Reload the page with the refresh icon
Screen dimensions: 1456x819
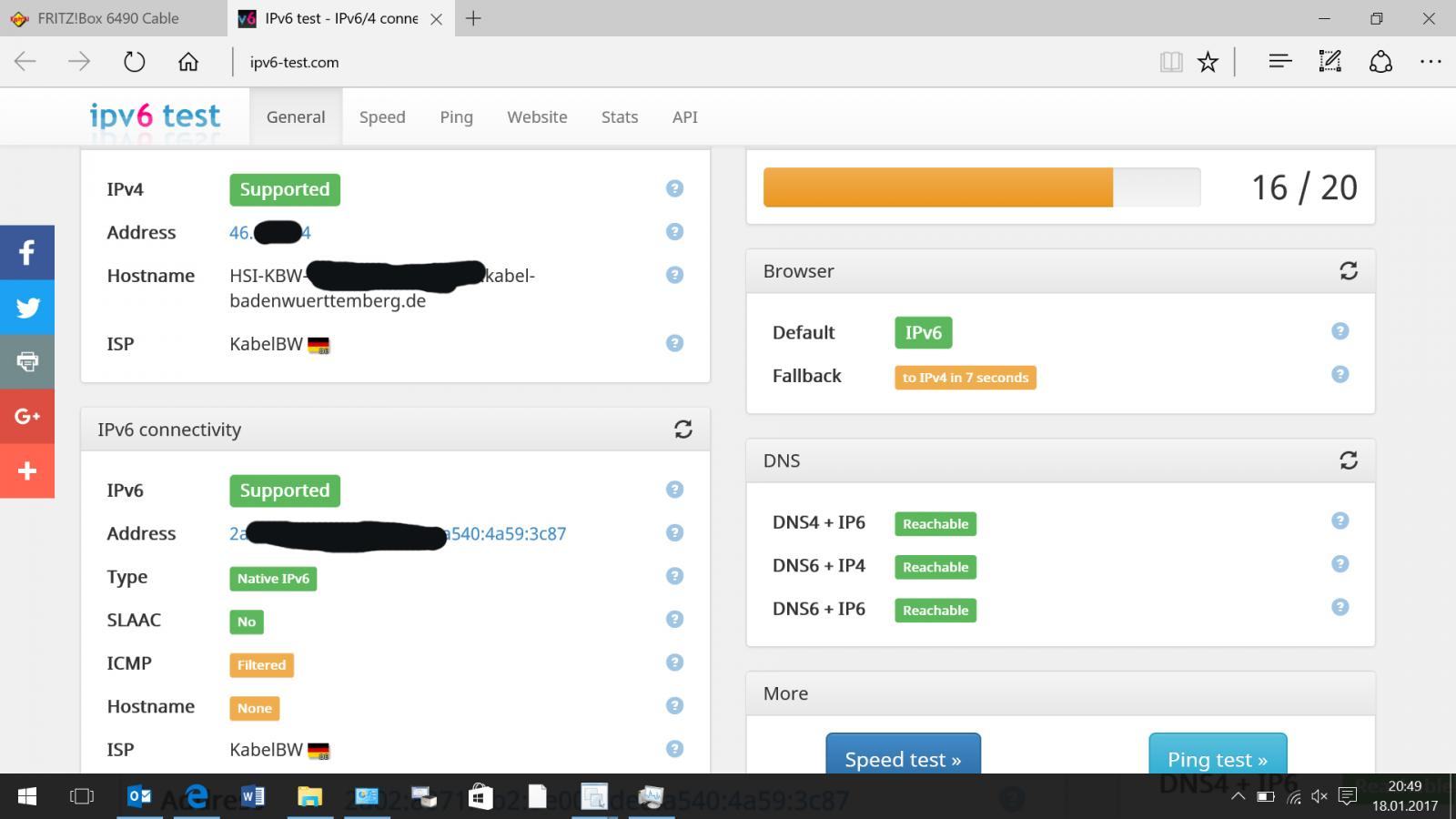pos(134,62)
